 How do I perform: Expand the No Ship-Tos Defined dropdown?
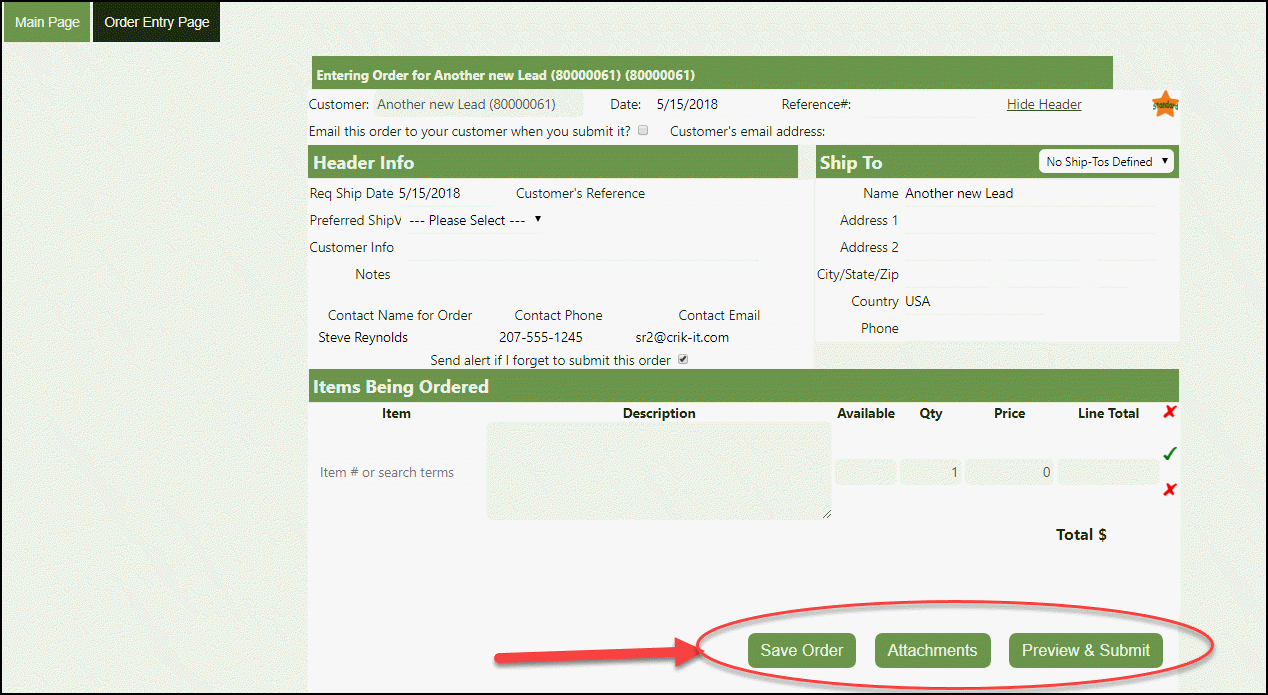pyautogui.click(x=1105, y=162)
